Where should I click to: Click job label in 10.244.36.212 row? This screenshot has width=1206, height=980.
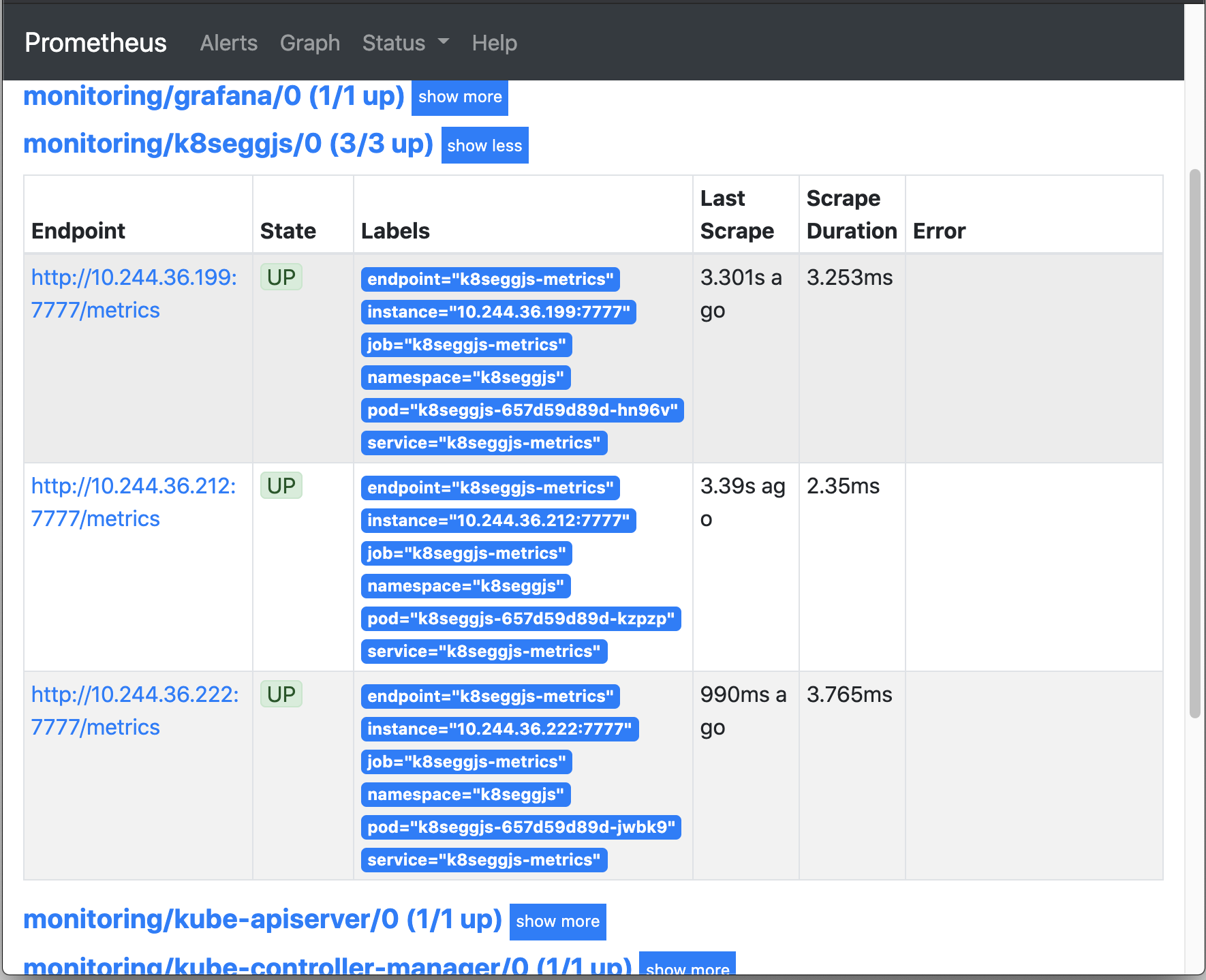click(467, 553)
